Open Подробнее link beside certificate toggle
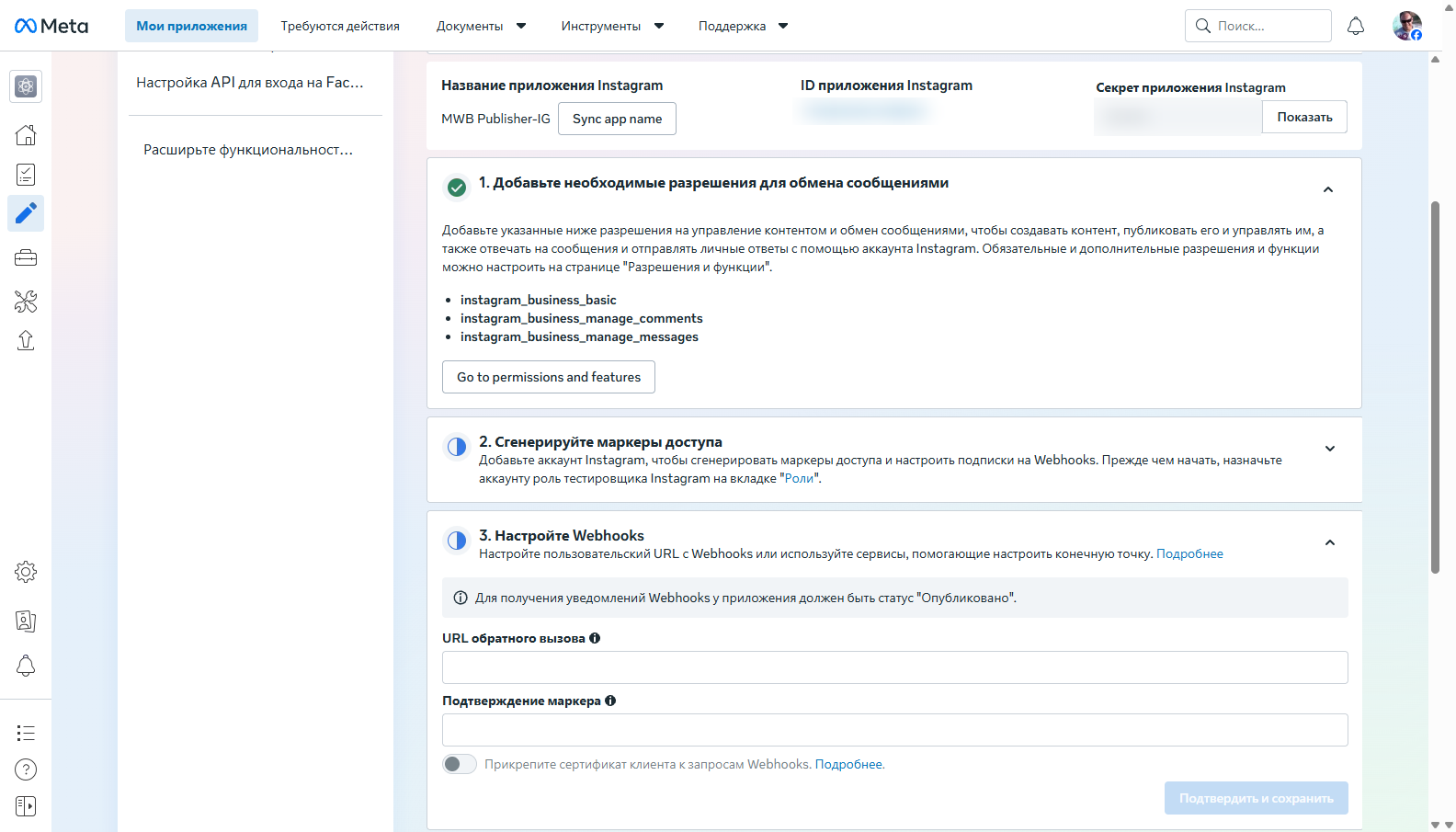This screenshot has width=1456, height=832. tap(848, 764)
